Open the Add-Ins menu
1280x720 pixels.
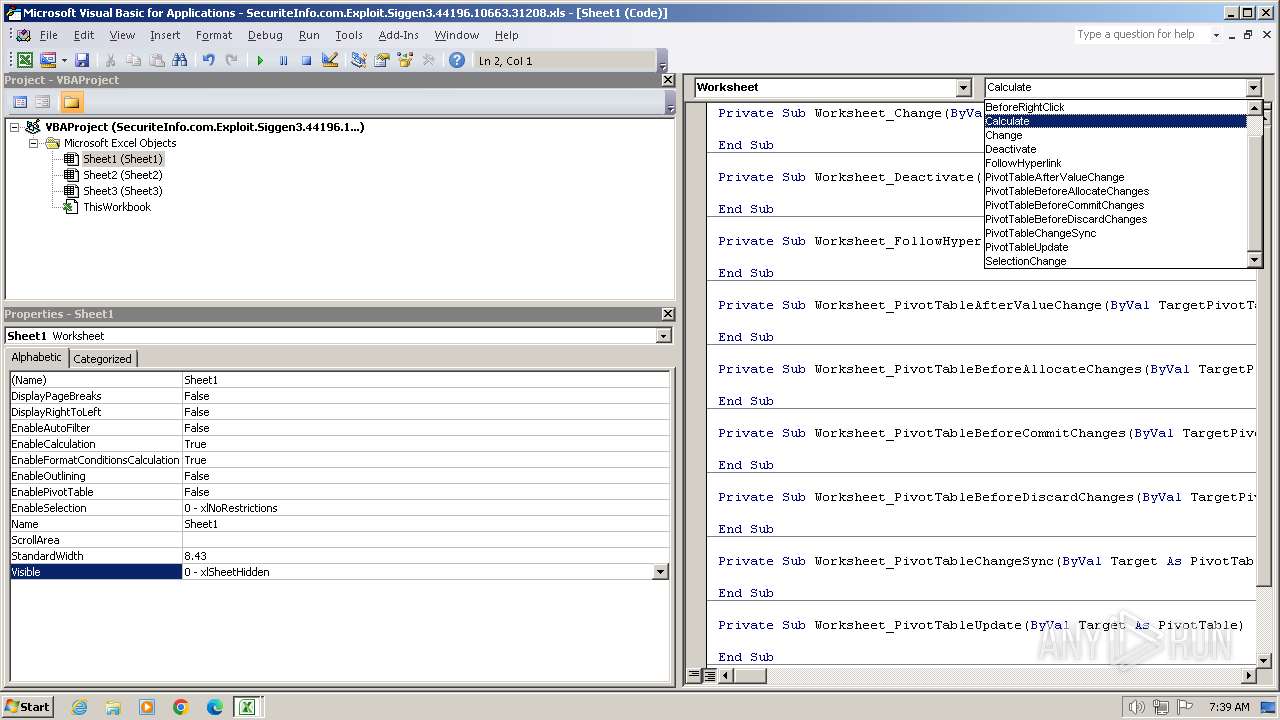398,35
